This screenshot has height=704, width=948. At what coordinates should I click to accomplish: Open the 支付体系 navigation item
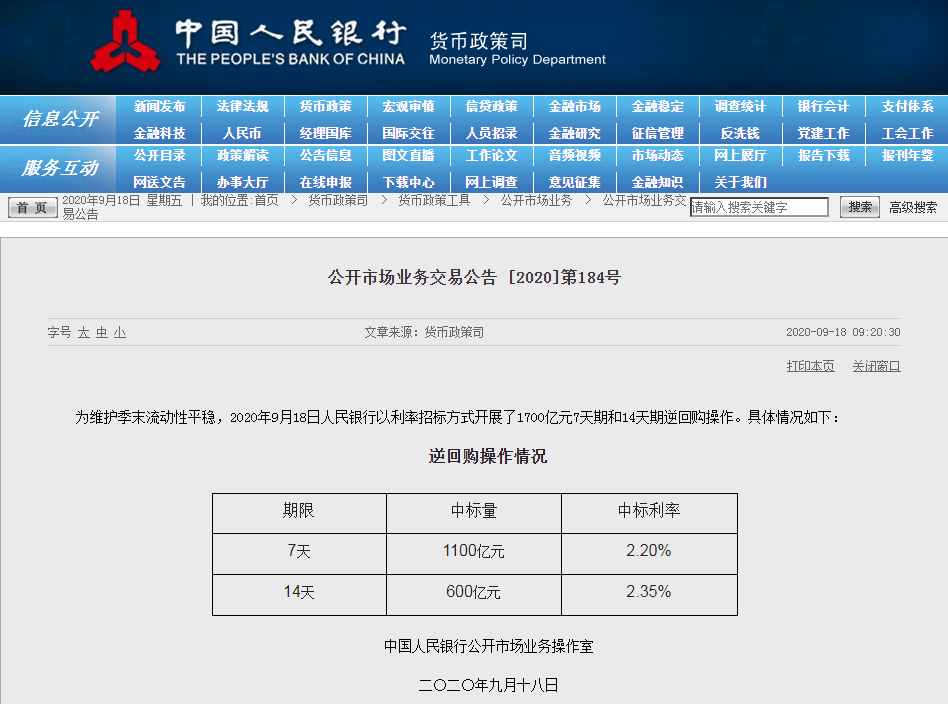pyautogui.click(x=907, y=107)
